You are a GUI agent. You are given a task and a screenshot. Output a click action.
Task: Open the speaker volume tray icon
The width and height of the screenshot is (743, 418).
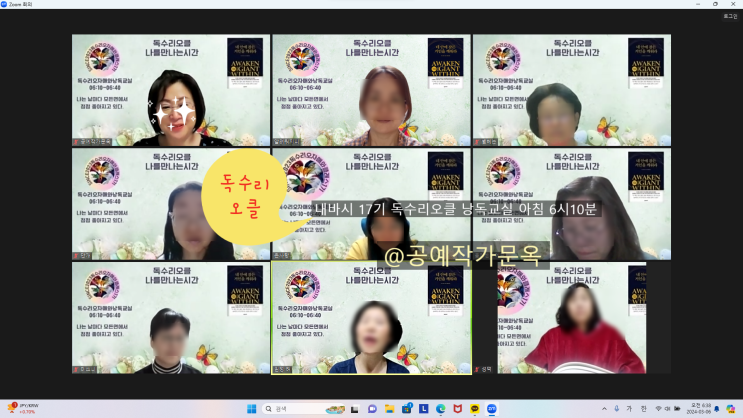[x=667, y=409]
